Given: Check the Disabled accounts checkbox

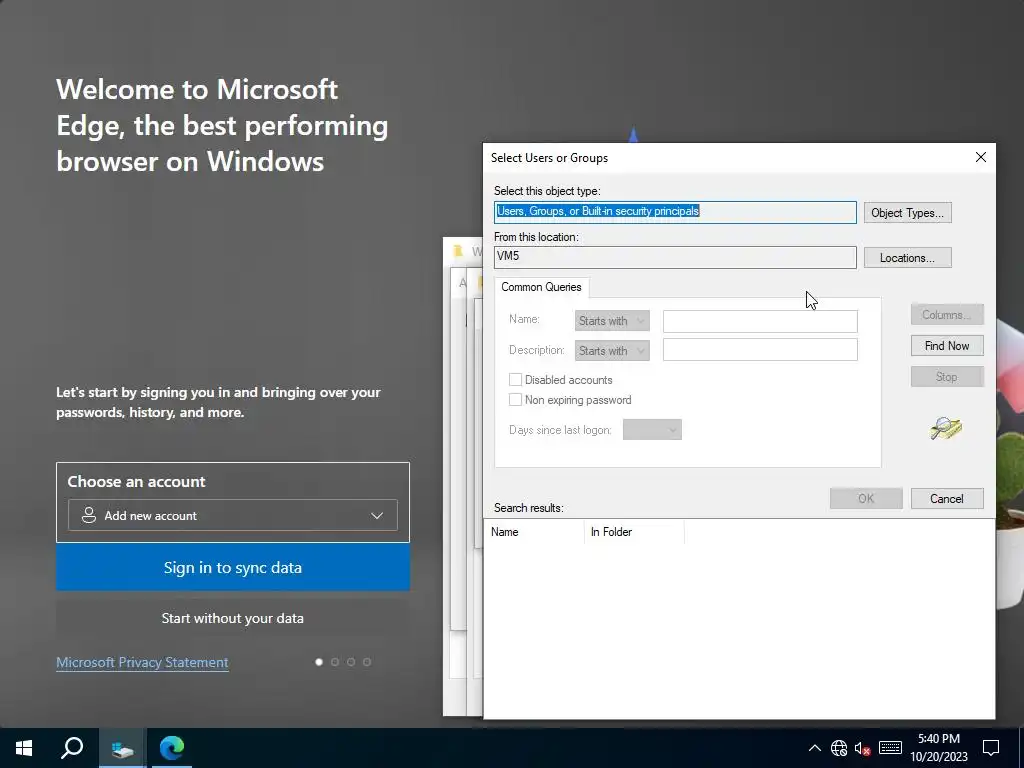Looking at the screenshot, I should point(515,379).
